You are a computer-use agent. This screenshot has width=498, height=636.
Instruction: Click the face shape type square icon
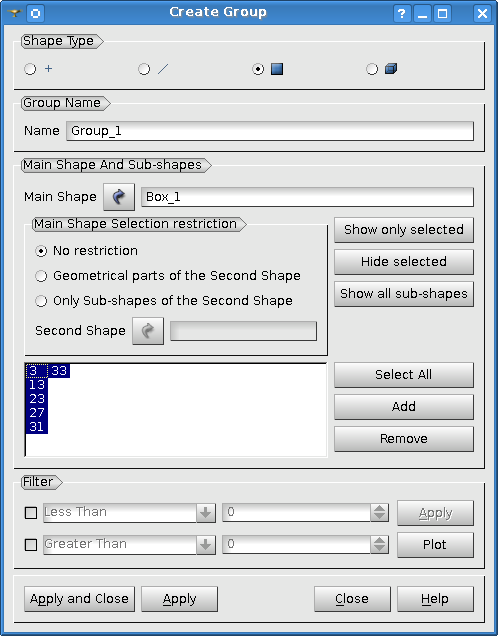tap(277, 69)
